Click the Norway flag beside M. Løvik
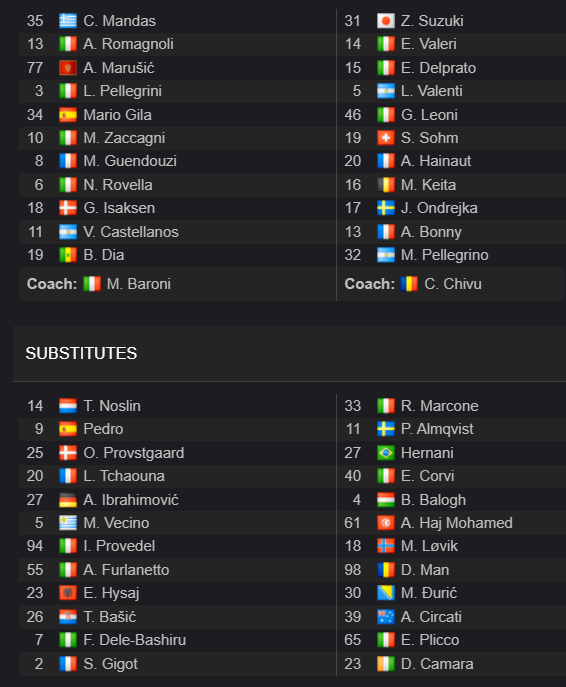Viewport: 566px width, 687px height. point(386,546)
